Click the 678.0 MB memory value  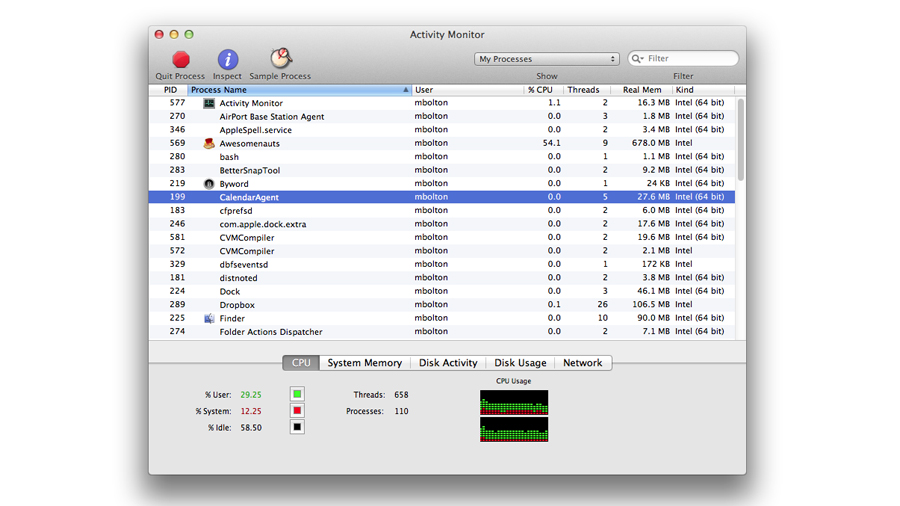[651, 143]
